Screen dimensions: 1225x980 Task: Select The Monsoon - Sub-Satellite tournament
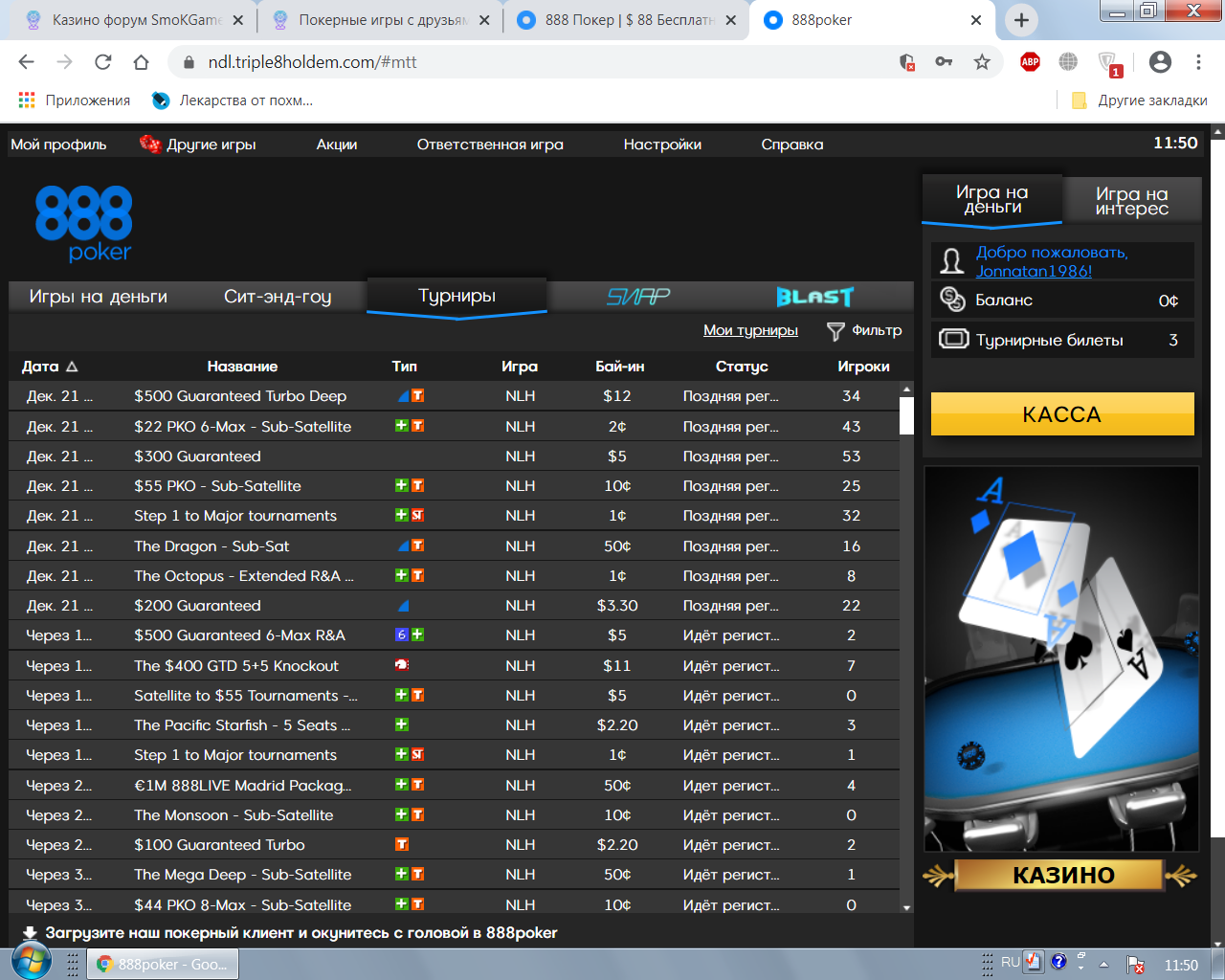[x=455, y=815]
